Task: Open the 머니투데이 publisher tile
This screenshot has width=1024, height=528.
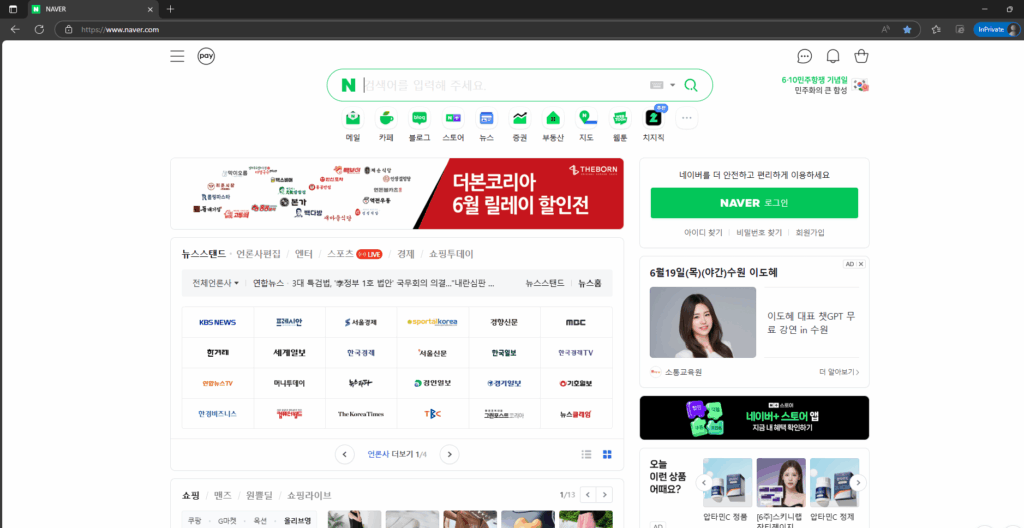Action: [289, 384]
